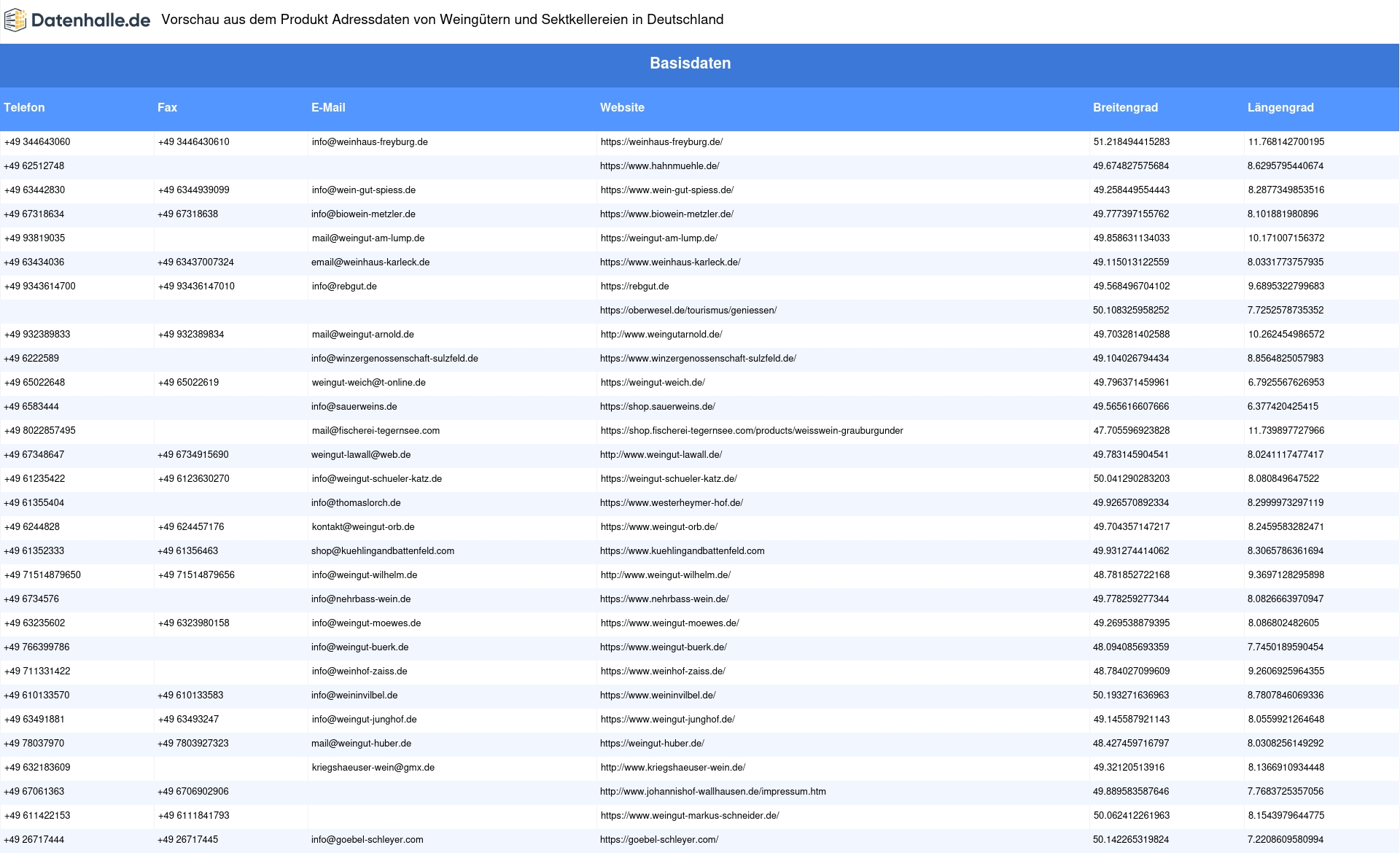1400x853 pixels.
Task: Open the https://www.weinhaus-karleck.de/ link
Action: coord(670,262)
